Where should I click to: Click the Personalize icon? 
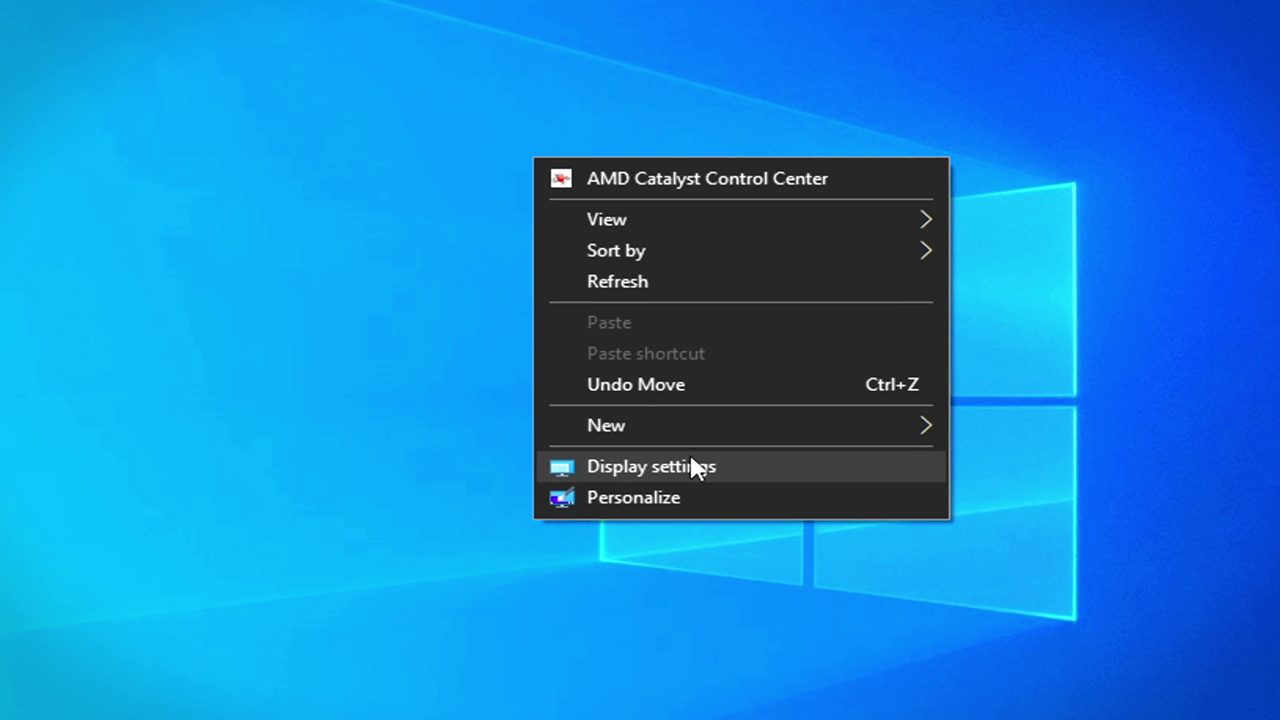click(x=562, y=498)
